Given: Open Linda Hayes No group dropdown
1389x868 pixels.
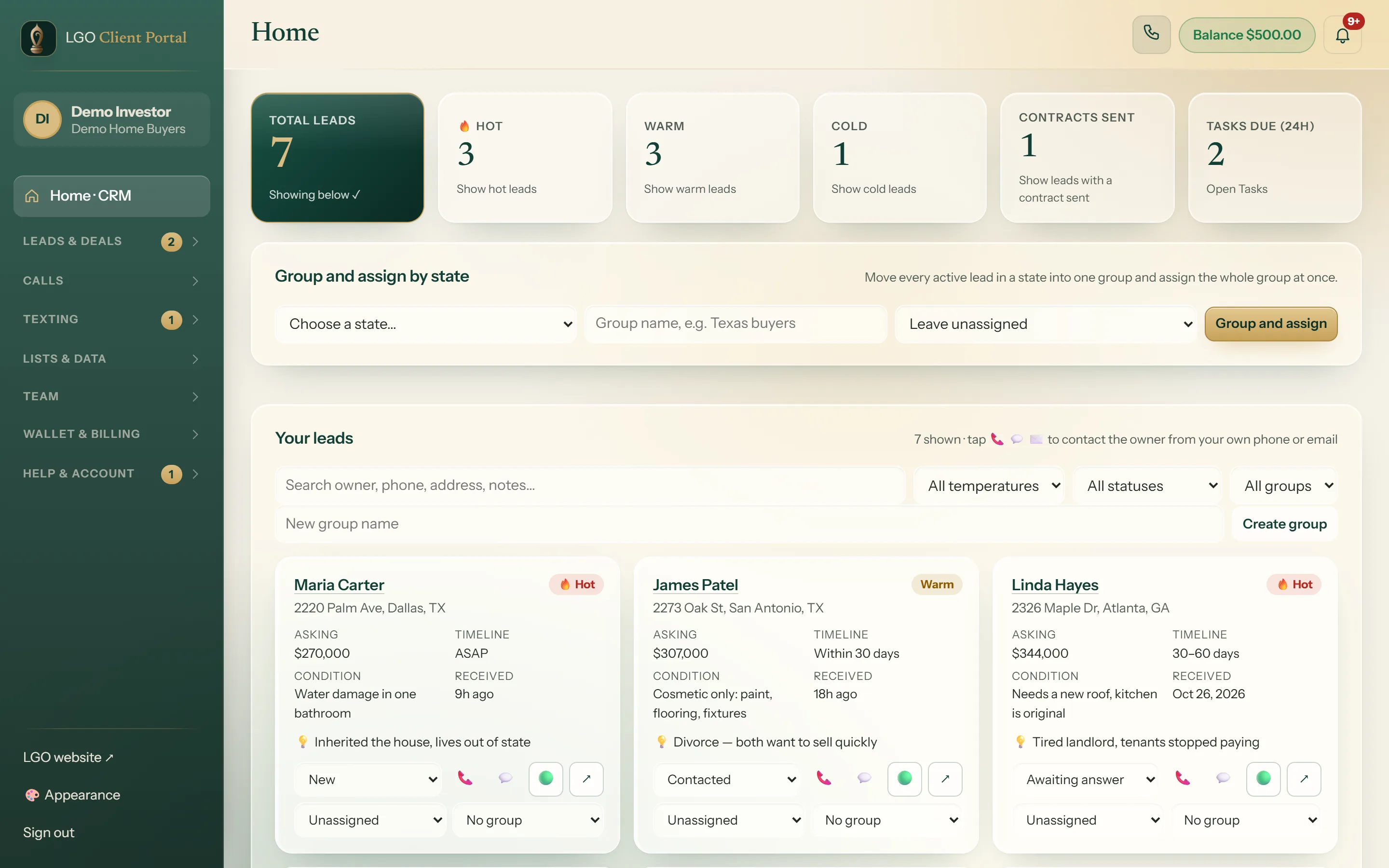Looking at the screenshot, I should pyautogui.click(x=1246, y=820).
